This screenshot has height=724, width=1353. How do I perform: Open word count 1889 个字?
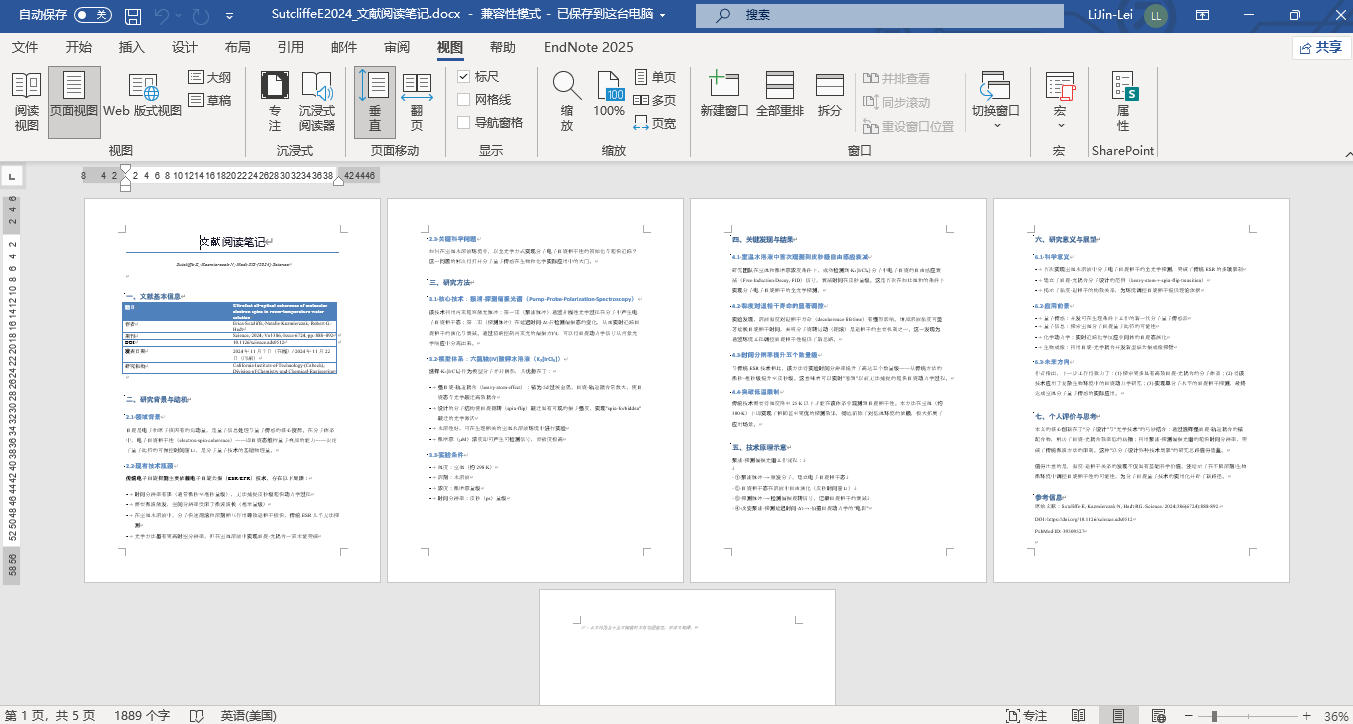(142, 716)
